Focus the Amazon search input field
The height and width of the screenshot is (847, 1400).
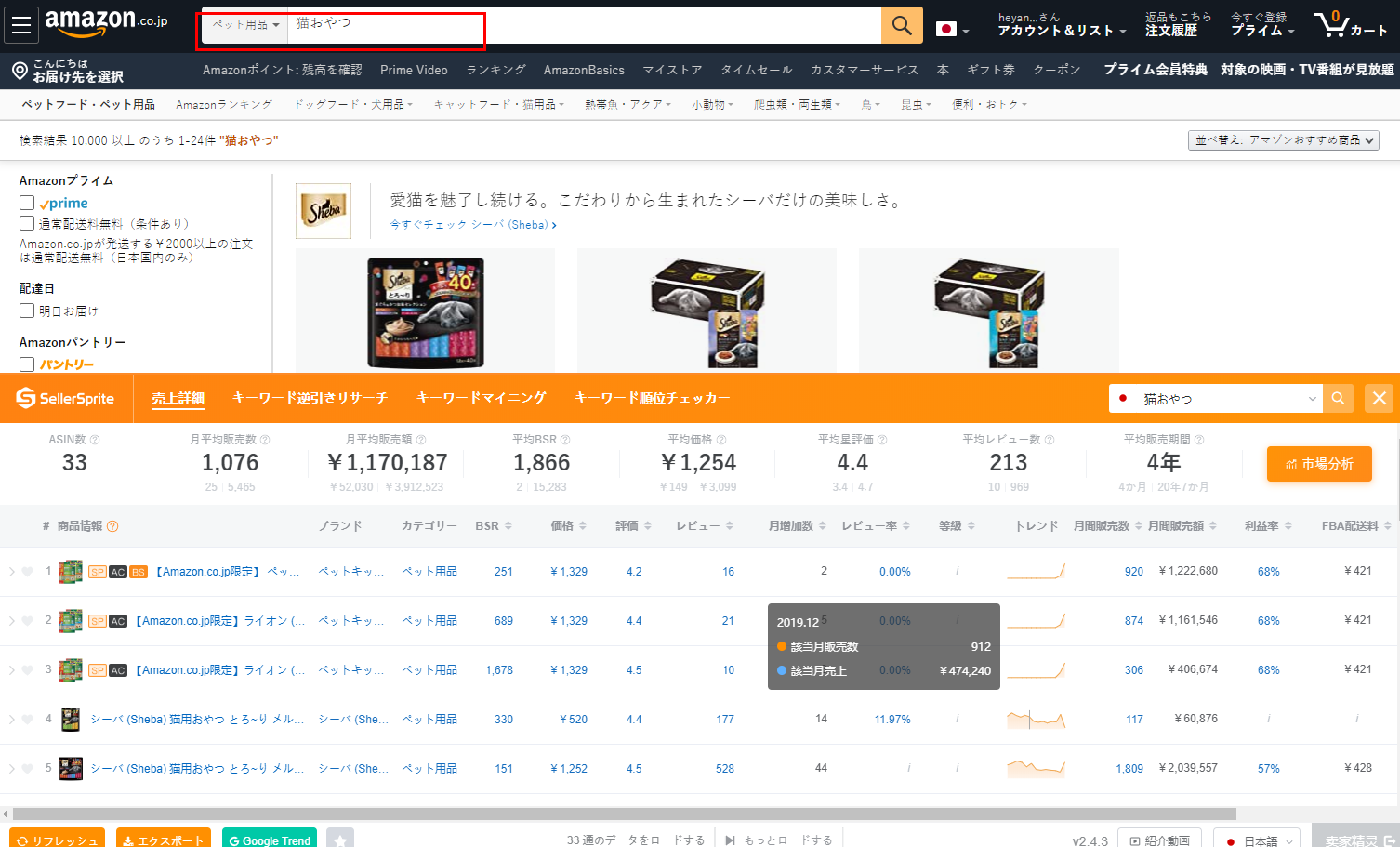point(584,25)
